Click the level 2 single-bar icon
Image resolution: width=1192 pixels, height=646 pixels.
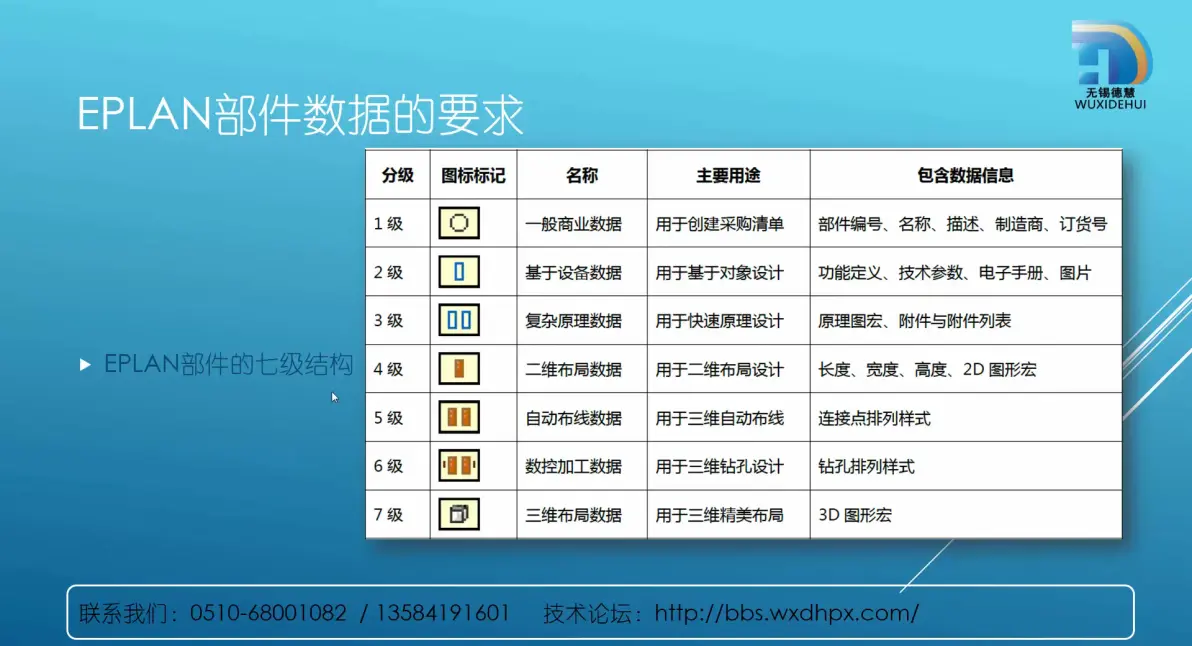tap(459, 272)
